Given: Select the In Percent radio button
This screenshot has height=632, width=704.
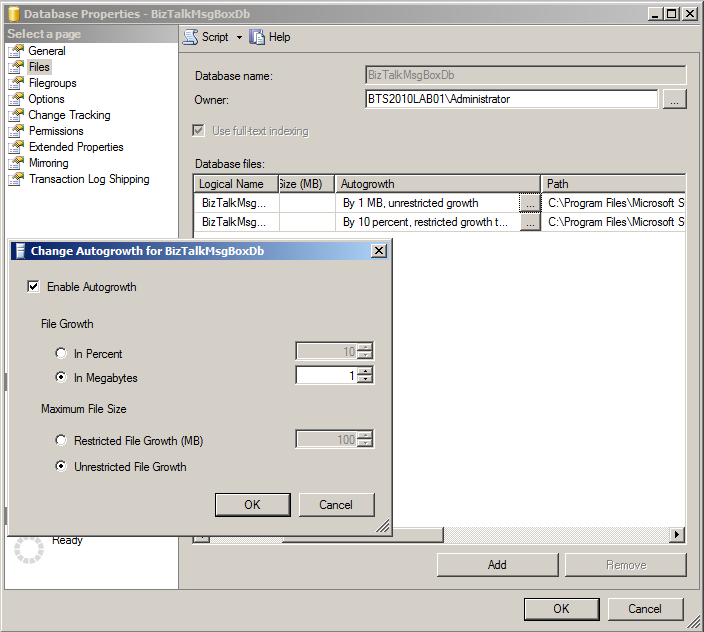Looking at the screenshot, I should pyautogui.click(x=63, y=354).
